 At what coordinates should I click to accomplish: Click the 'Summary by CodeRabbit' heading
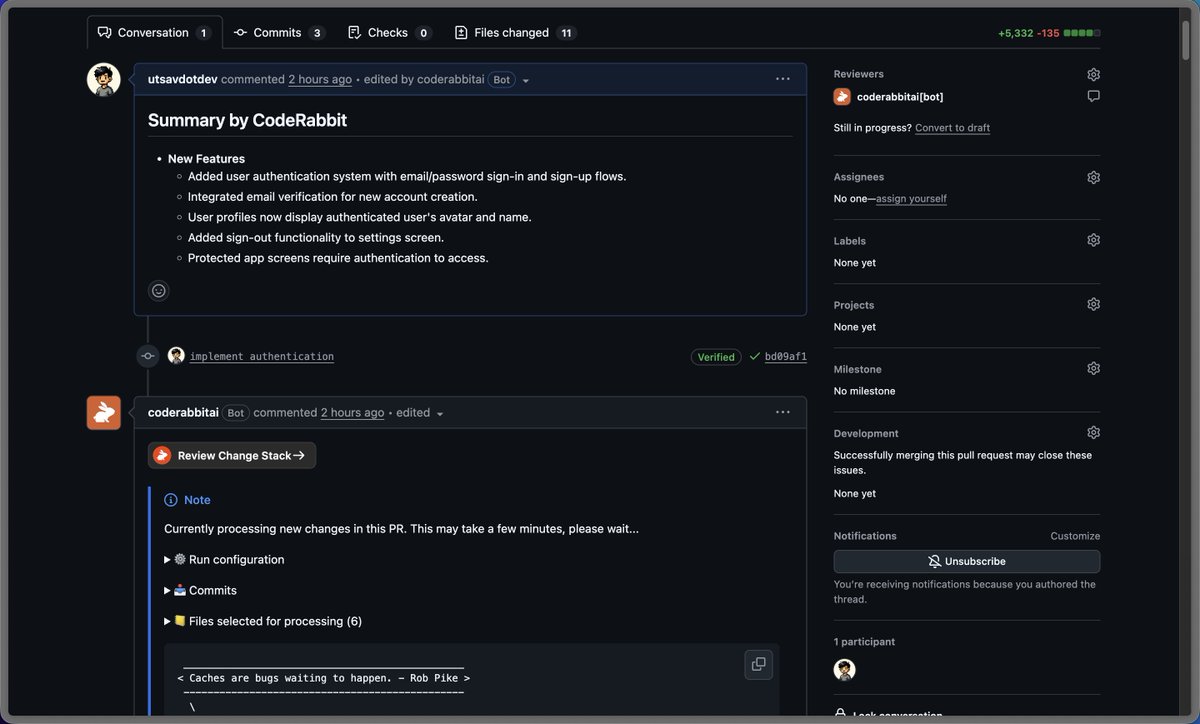point(247,120)
